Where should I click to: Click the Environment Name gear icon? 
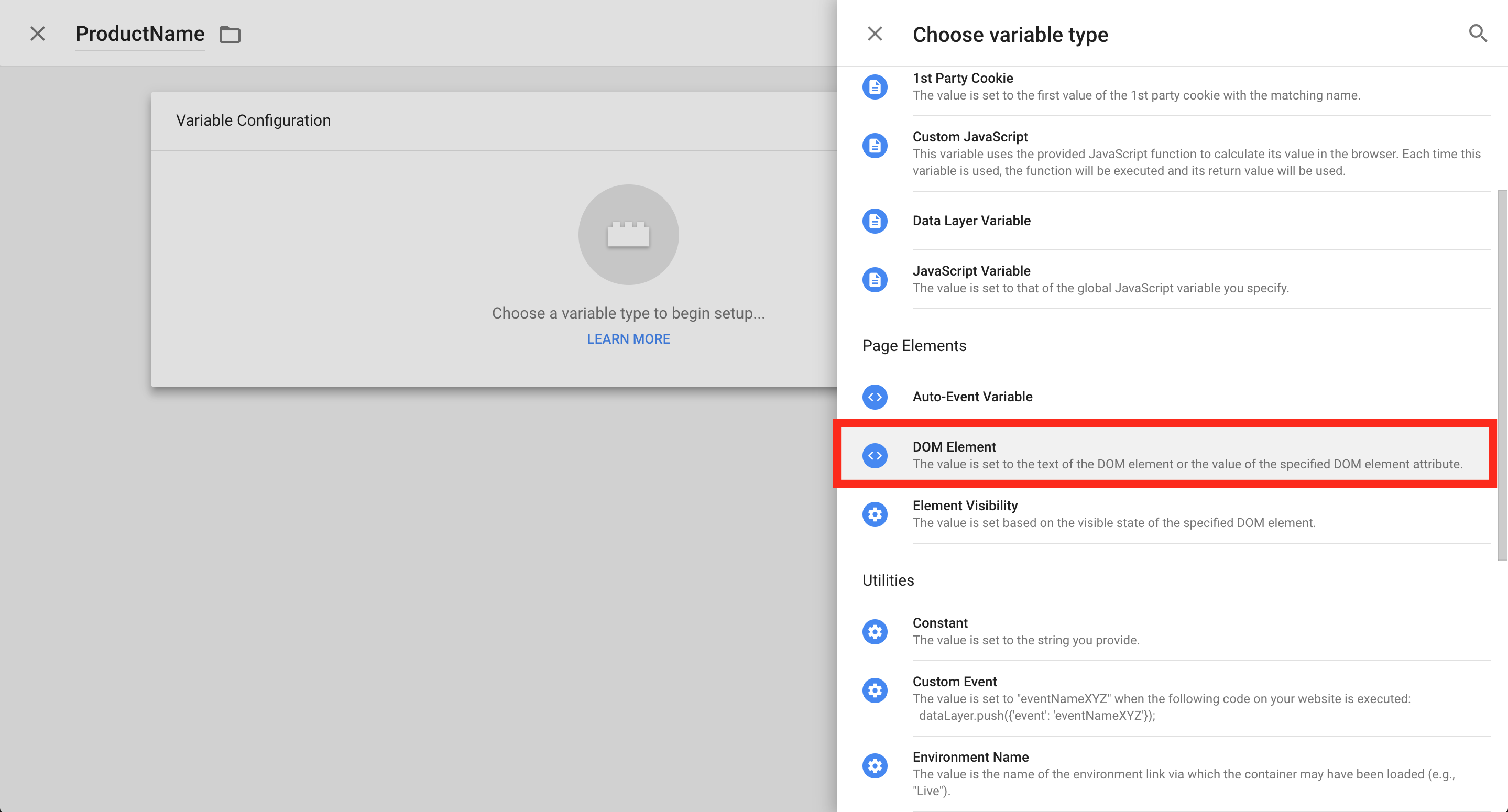(x=875, y=766)
